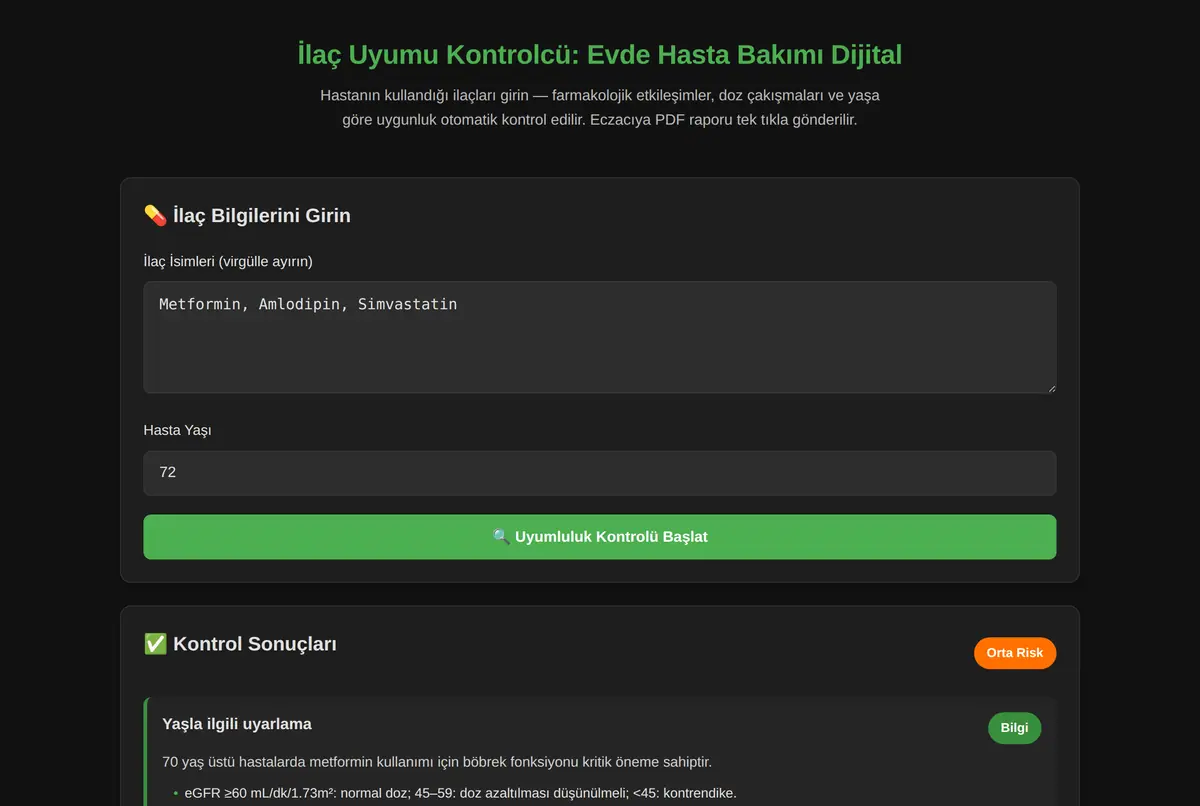Click the Kontrol Sonuçları heading
The width and height of the screenshot is (1200, 806).
pyautogui.click(x=240, y=644)
